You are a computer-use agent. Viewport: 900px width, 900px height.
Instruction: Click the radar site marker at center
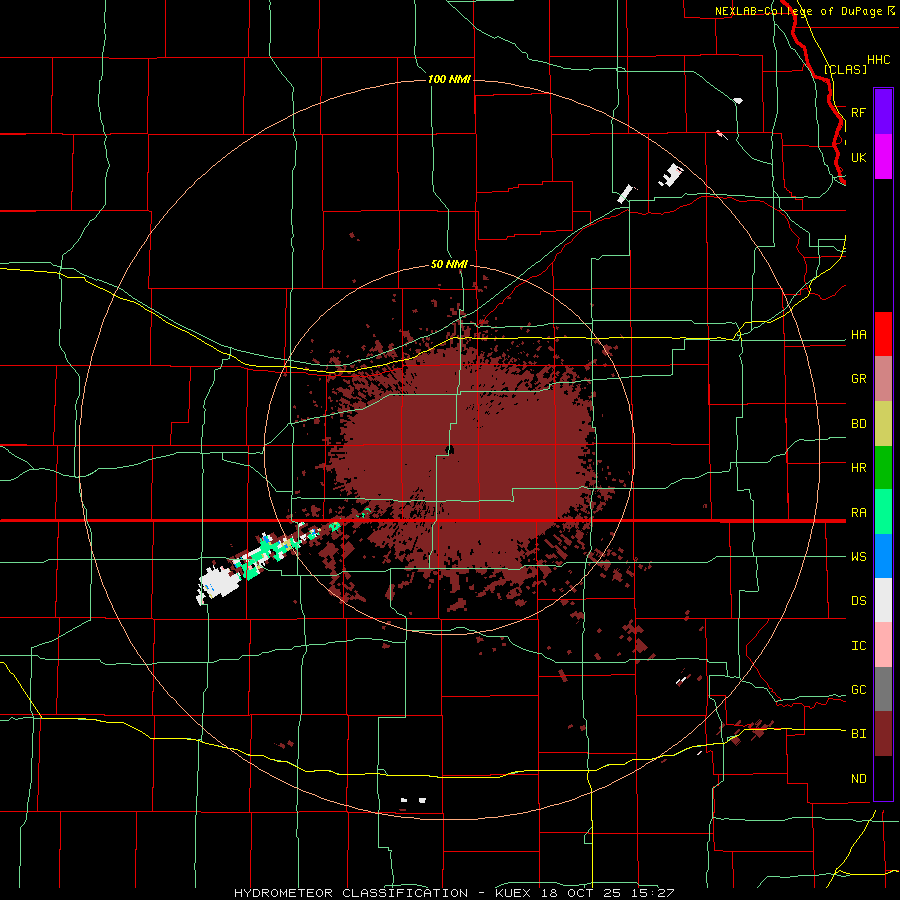tap(450, 449)
